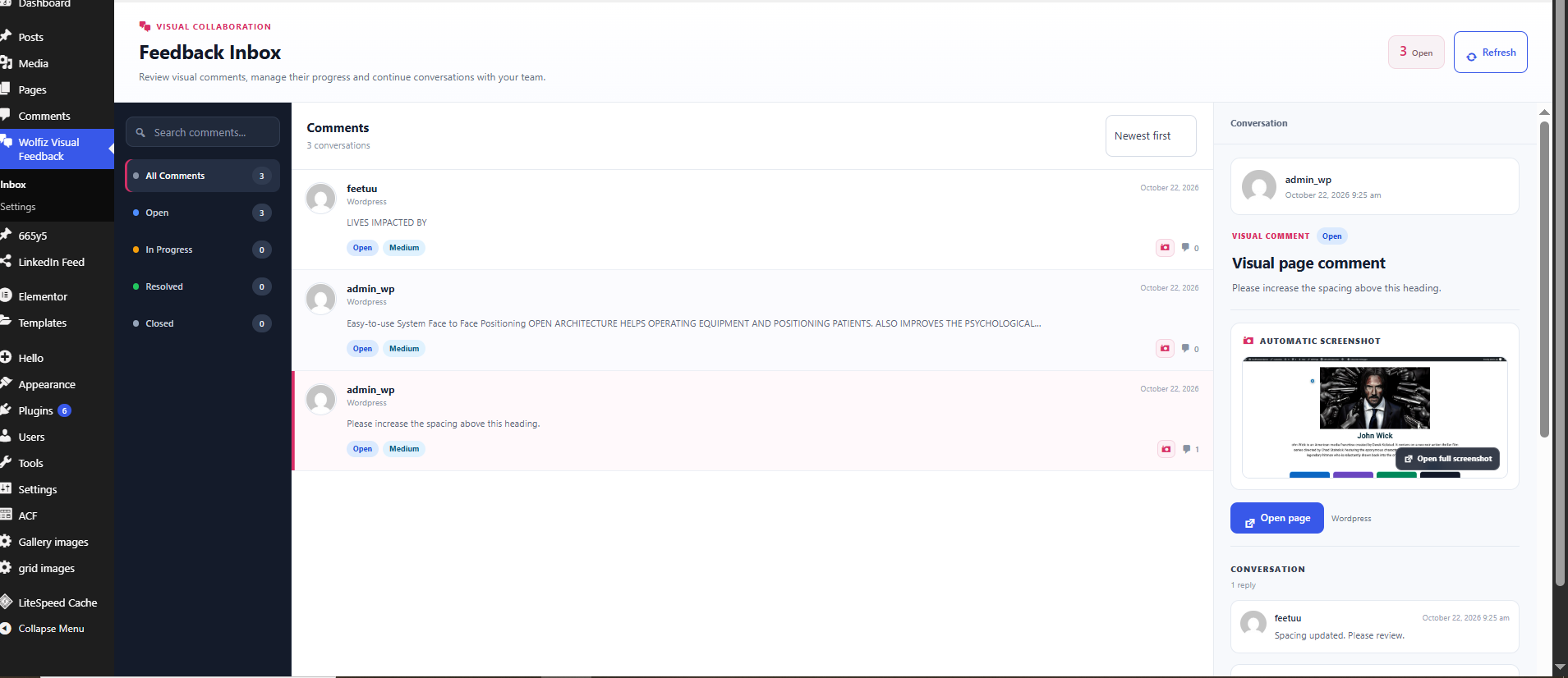Click the reply count icon on feetuu's comment
Screen dimensions: 1568x678
[x=1185, y=247]
